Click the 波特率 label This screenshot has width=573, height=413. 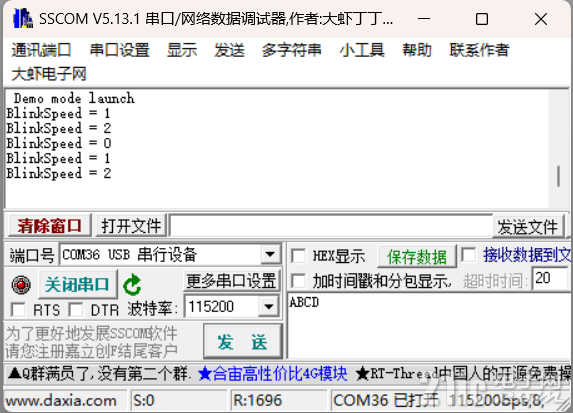pyautogui.click(x=152, y=309)
